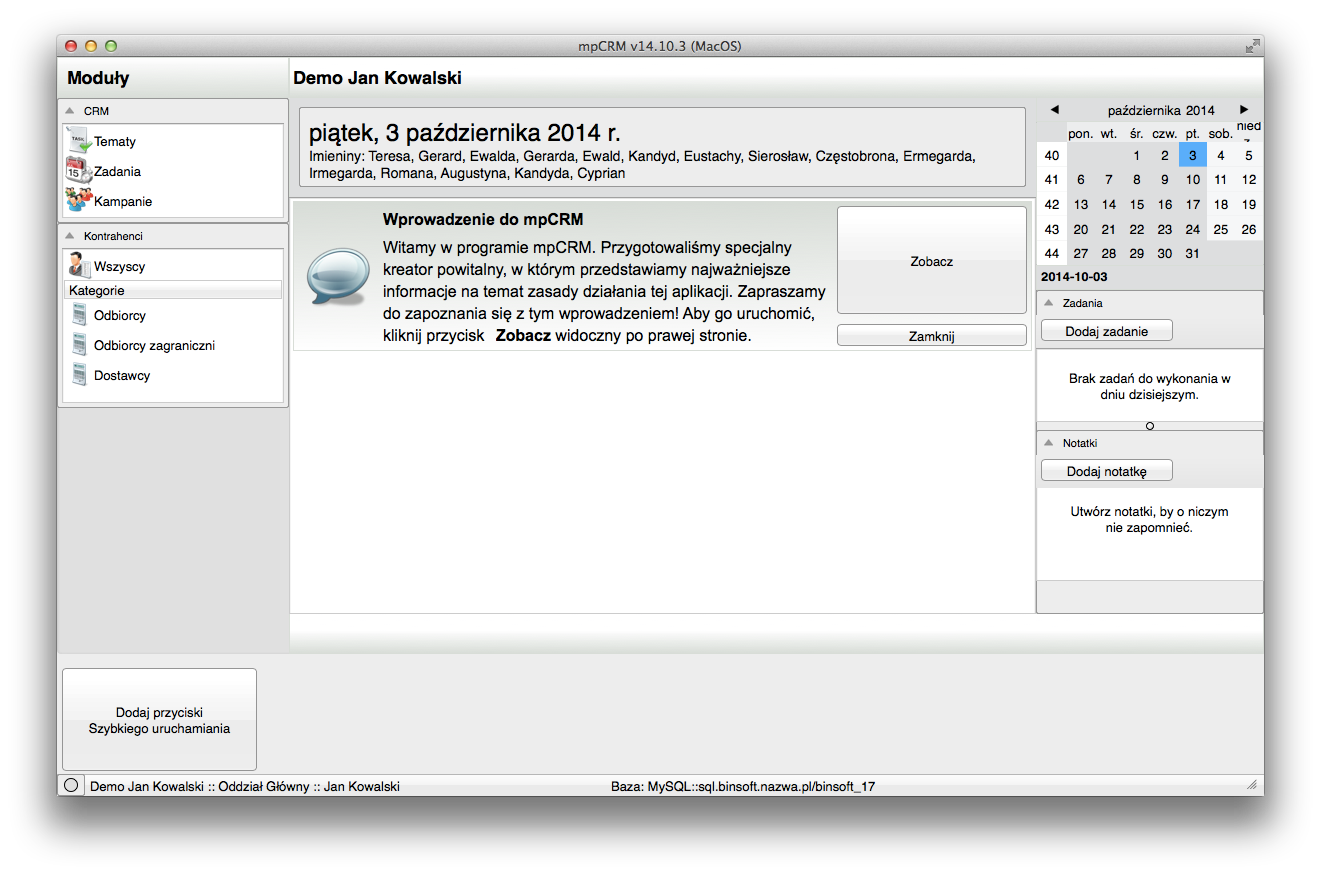Click the 'Demo Jan Kowalski' main header

(377, 78)
